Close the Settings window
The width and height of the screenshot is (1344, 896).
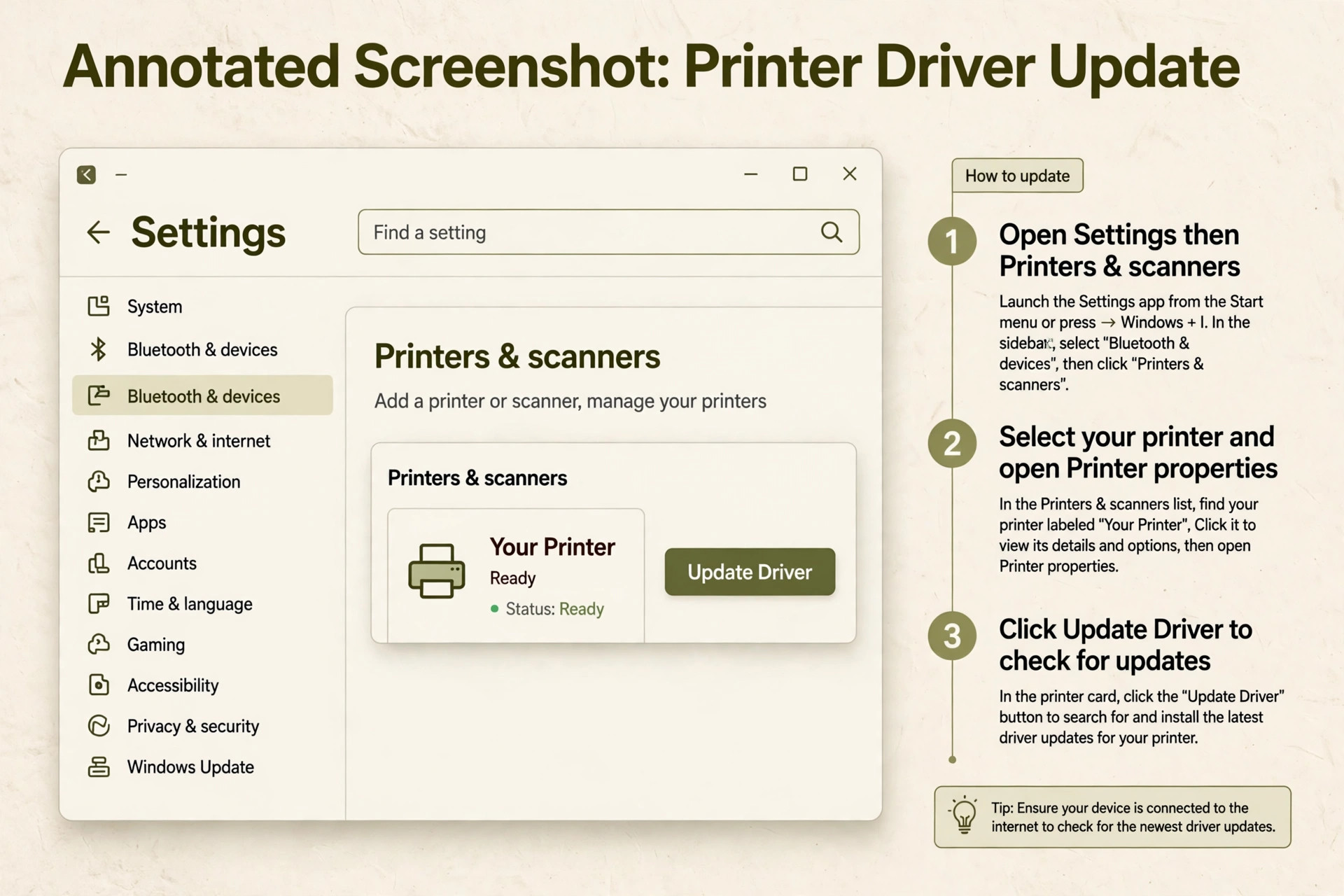pos(850,174)
